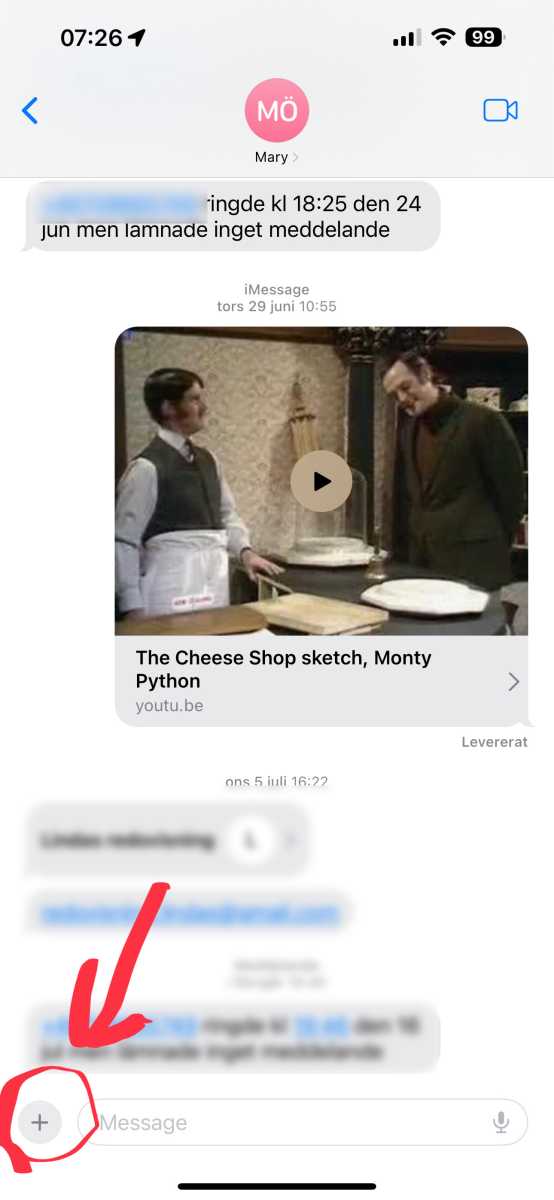Open the MÖ contact avatar
The image size is (554, 1200).
click(x=277, y=110)
